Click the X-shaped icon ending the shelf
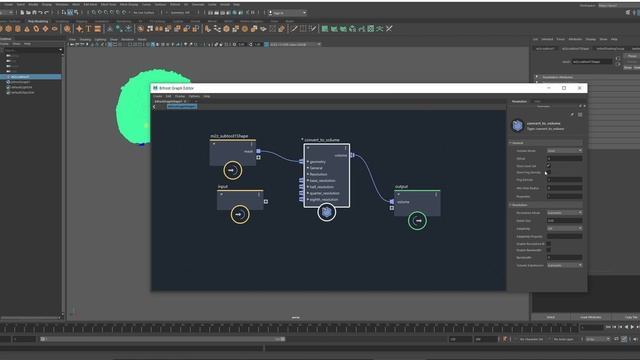 (x=389, y=29)
